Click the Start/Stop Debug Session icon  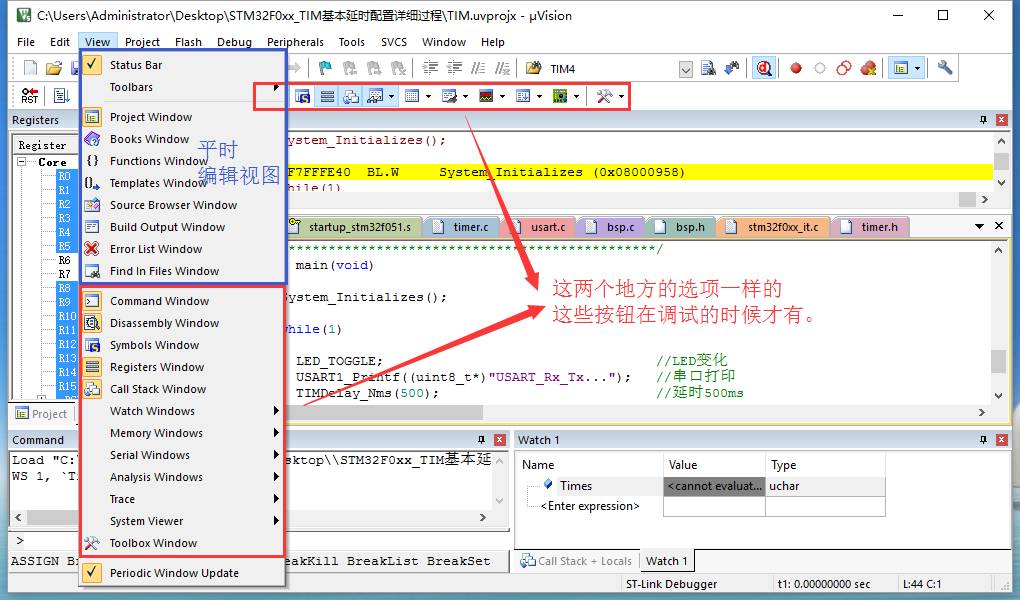coord(764,68)
